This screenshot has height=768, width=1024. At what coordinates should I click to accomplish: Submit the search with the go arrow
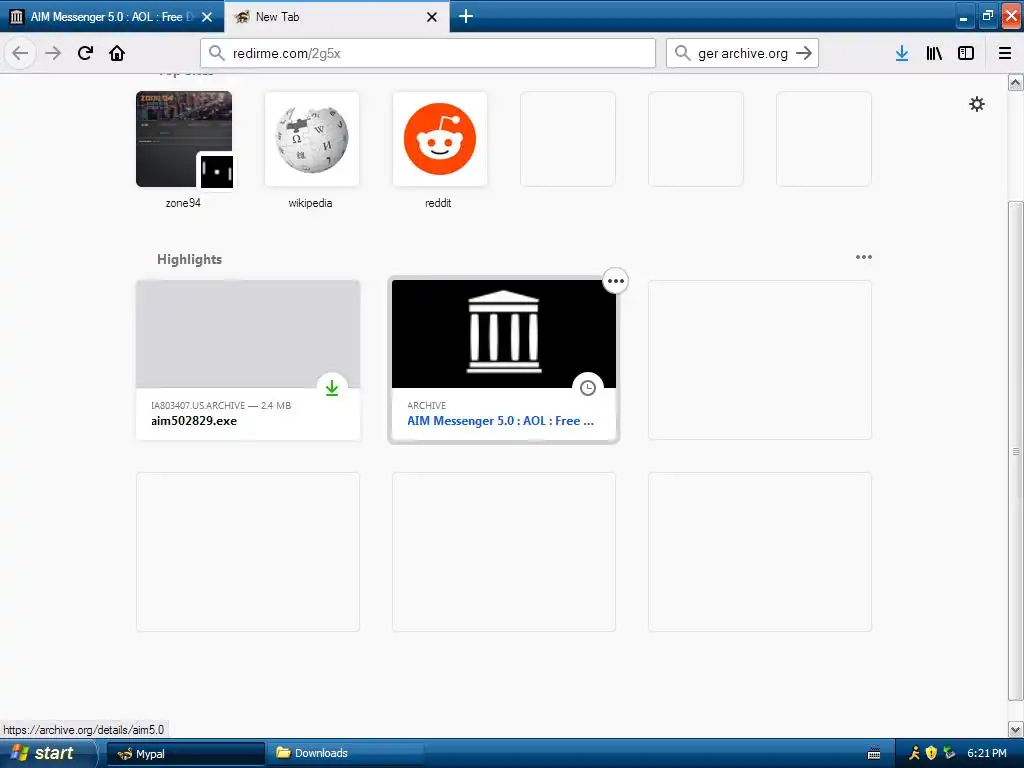point(804,53)
